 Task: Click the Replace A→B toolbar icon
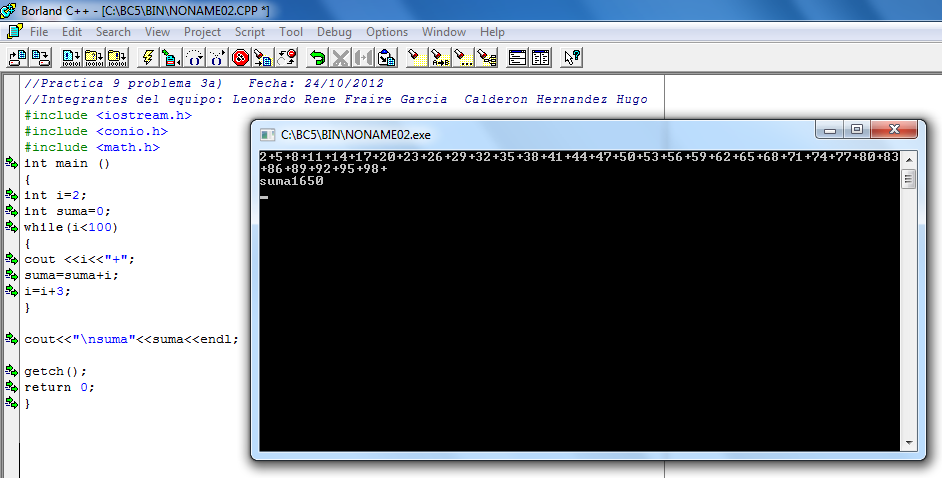[x=440, y=58]
